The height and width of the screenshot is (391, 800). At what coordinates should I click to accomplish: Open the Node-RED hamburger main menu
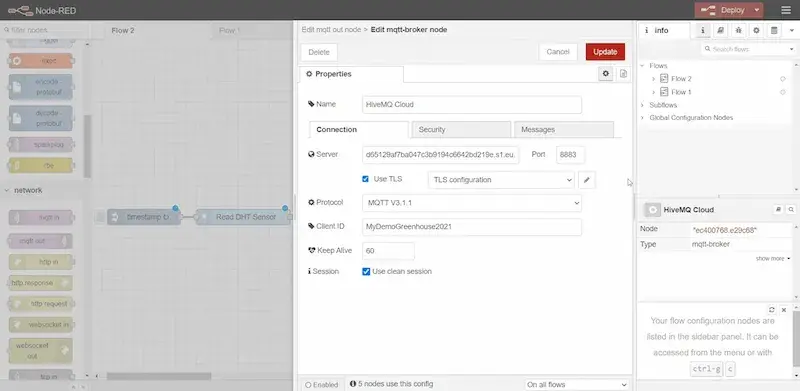[x=786, y=10]
